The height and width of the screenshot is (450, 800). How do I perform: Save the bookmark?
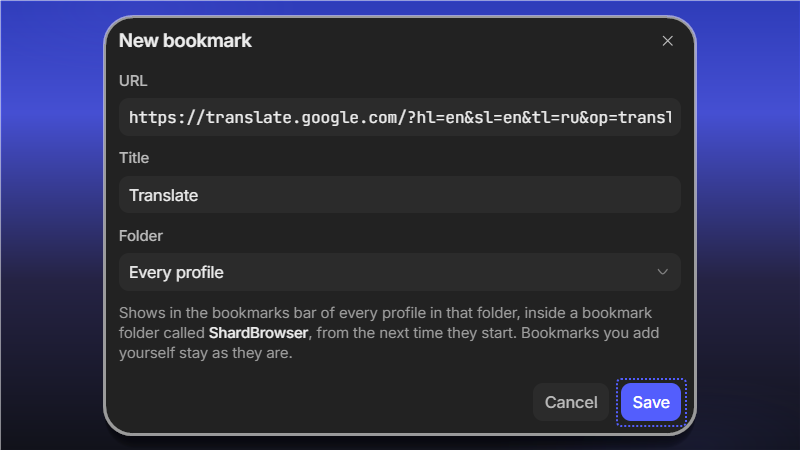click(x=651, y=403)
